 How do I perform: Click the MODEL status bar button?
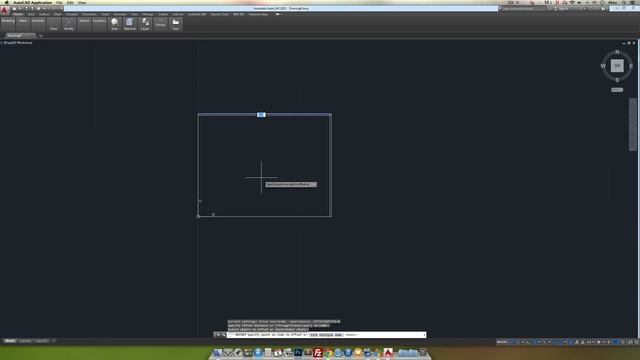tap(502, 342)
